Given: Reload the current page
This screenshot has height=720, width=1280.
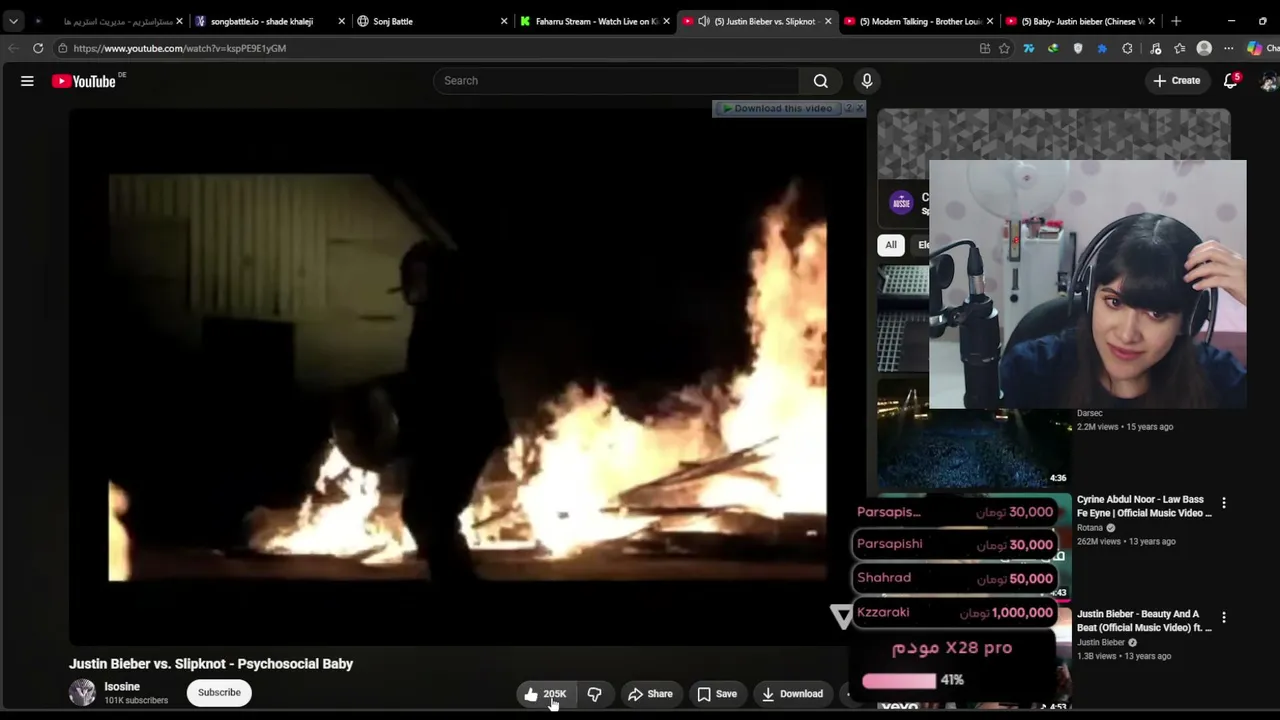Looking at the screenshot, I should pyautogui.click(x=38, y=48).
